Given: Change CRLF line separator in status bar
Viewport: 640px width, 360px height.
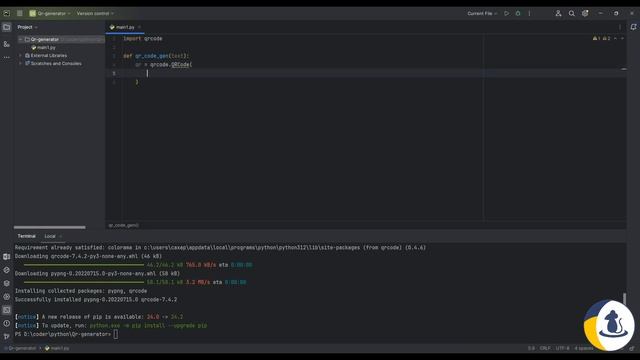Looking at the screenshot, I should [545, 349].
